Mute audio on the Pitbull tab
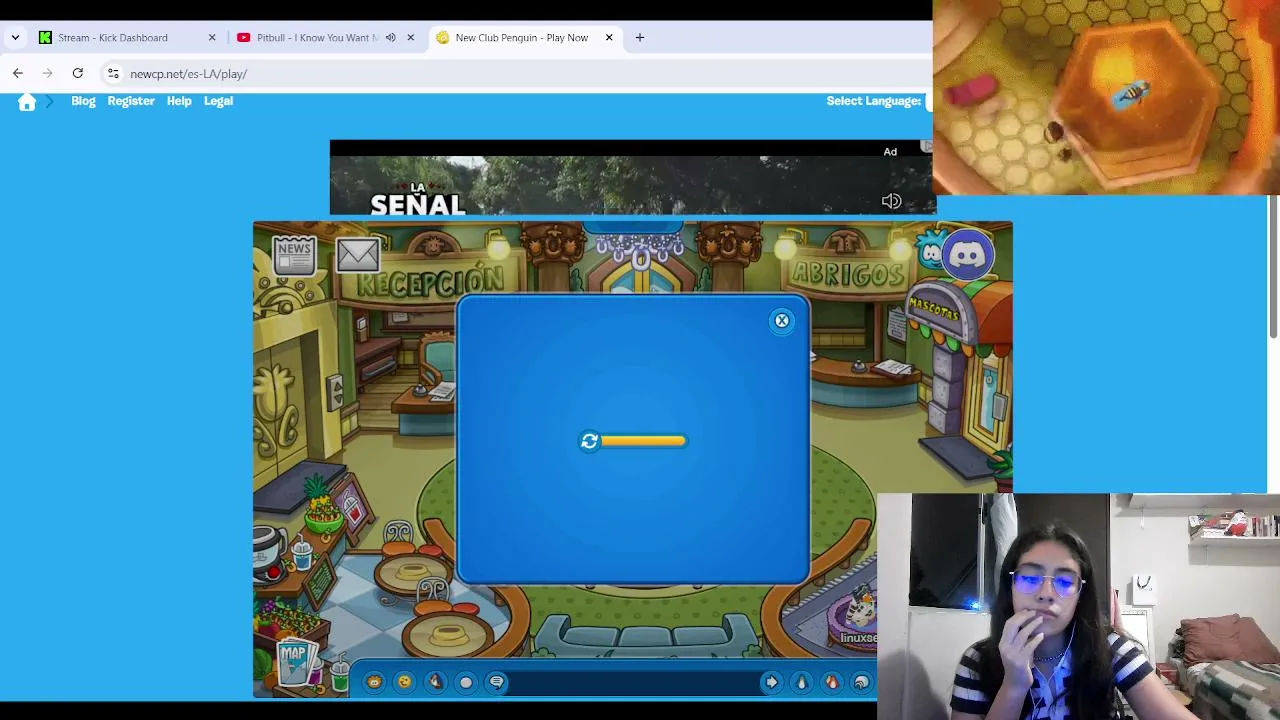The image size is (1280, 720). (x=390, y=38)
